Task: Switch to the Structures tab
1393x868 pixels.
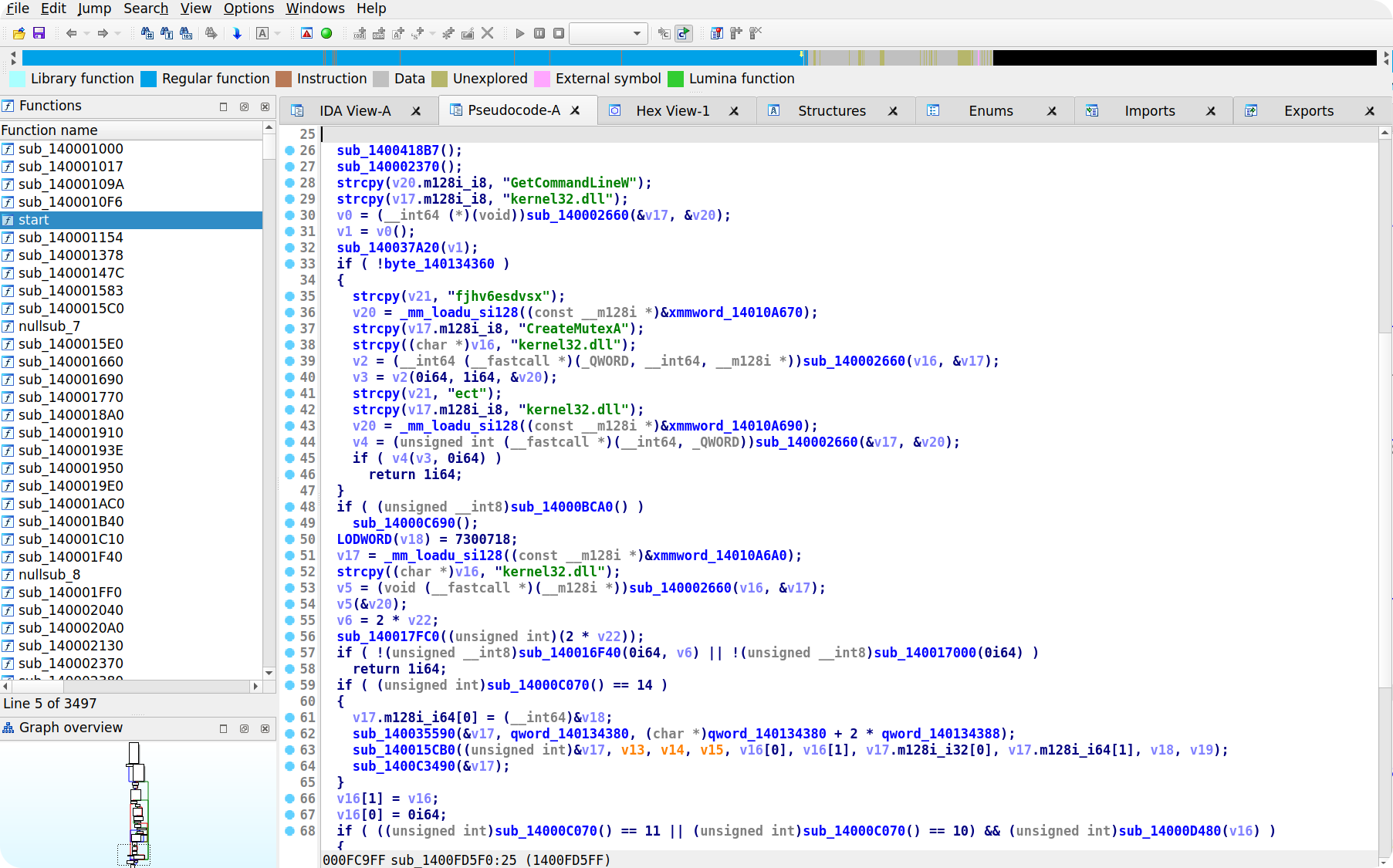Action: (x=831, y=111)
